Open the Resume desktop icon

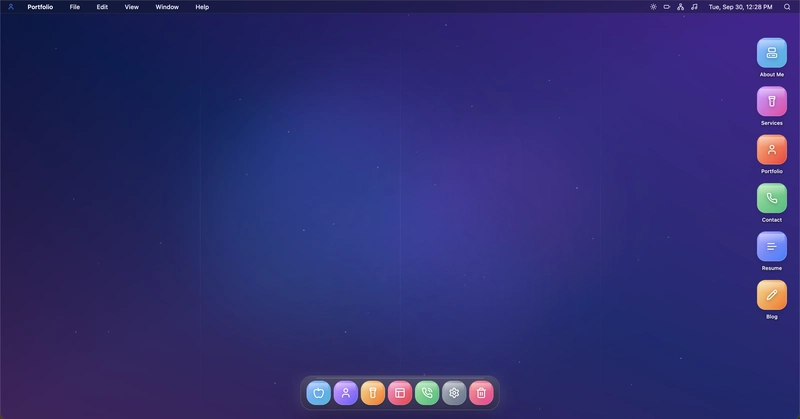[x=771, y=247]
